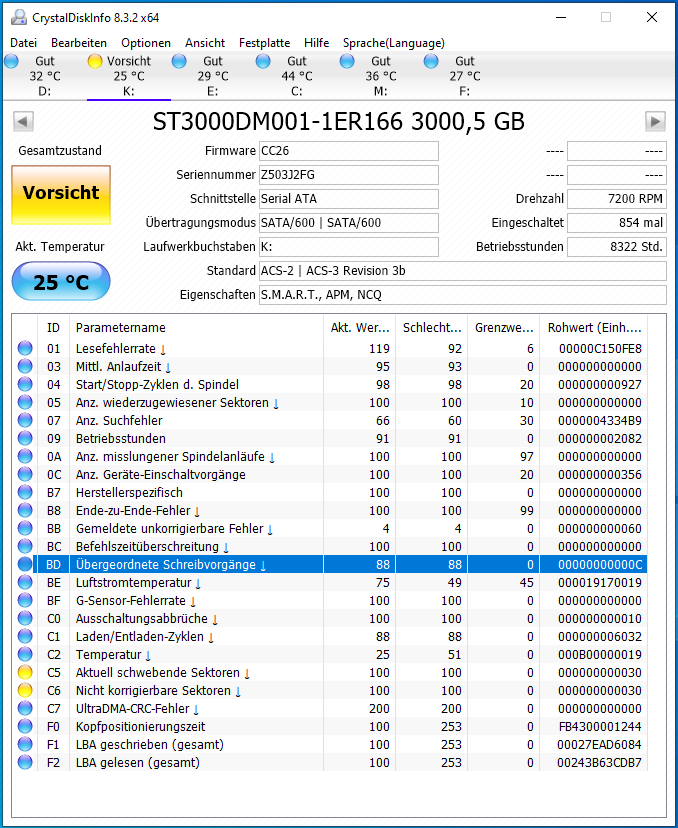Click the status orb of Luftstromtemperatur row

pyautogui.click(x=25, y=582)
